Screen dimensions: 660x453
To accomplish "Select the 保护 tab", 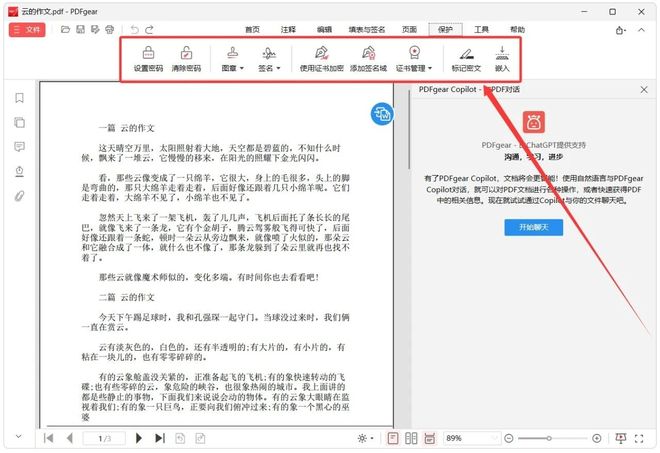I will 445,29.
